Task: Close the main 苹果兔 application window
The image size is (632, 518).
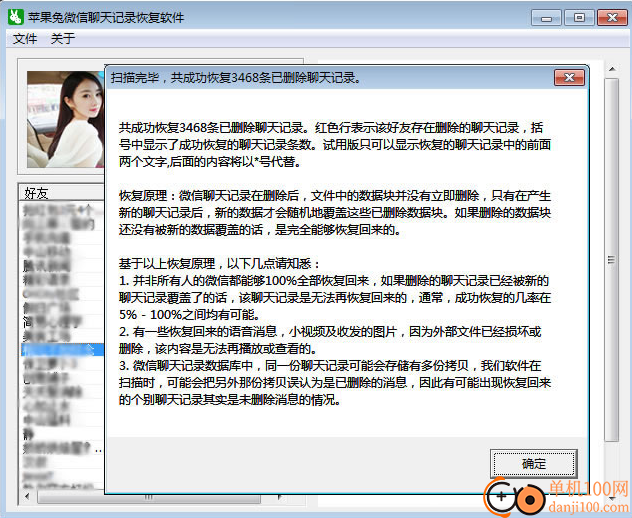Action: 612,18
